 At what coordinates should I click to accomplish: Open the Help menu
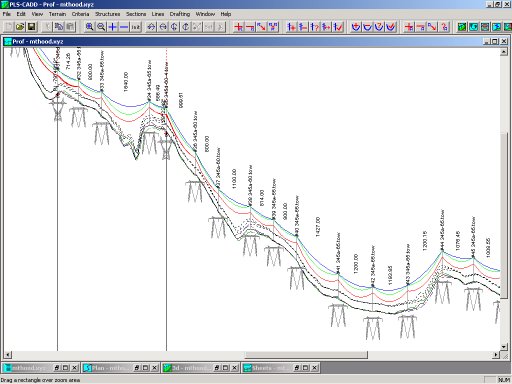pyautogui.click(x=226, y=14)
